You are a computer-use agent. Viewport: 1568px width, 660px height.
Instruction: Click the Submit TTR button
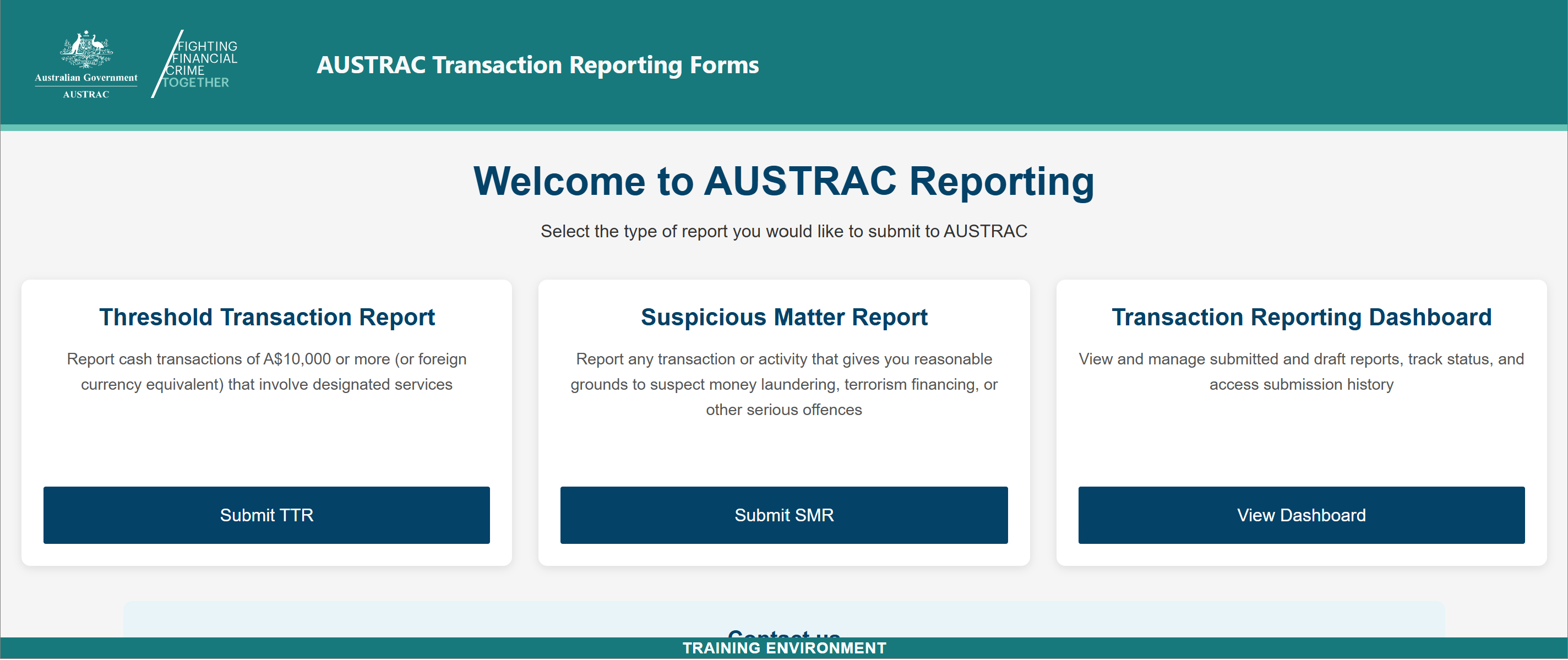coord(266,516)
